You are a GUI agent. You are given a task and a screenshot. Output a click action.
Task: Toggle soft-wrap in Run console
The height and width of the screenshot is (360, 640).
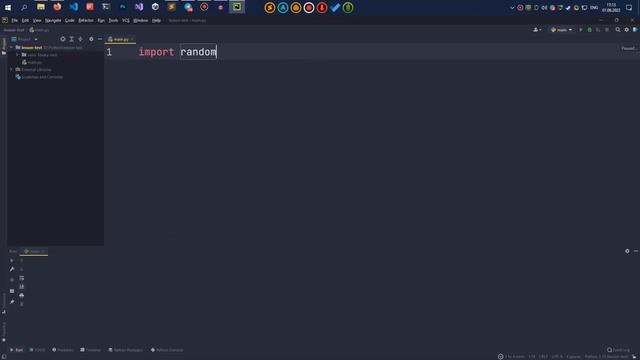[22, 278]
